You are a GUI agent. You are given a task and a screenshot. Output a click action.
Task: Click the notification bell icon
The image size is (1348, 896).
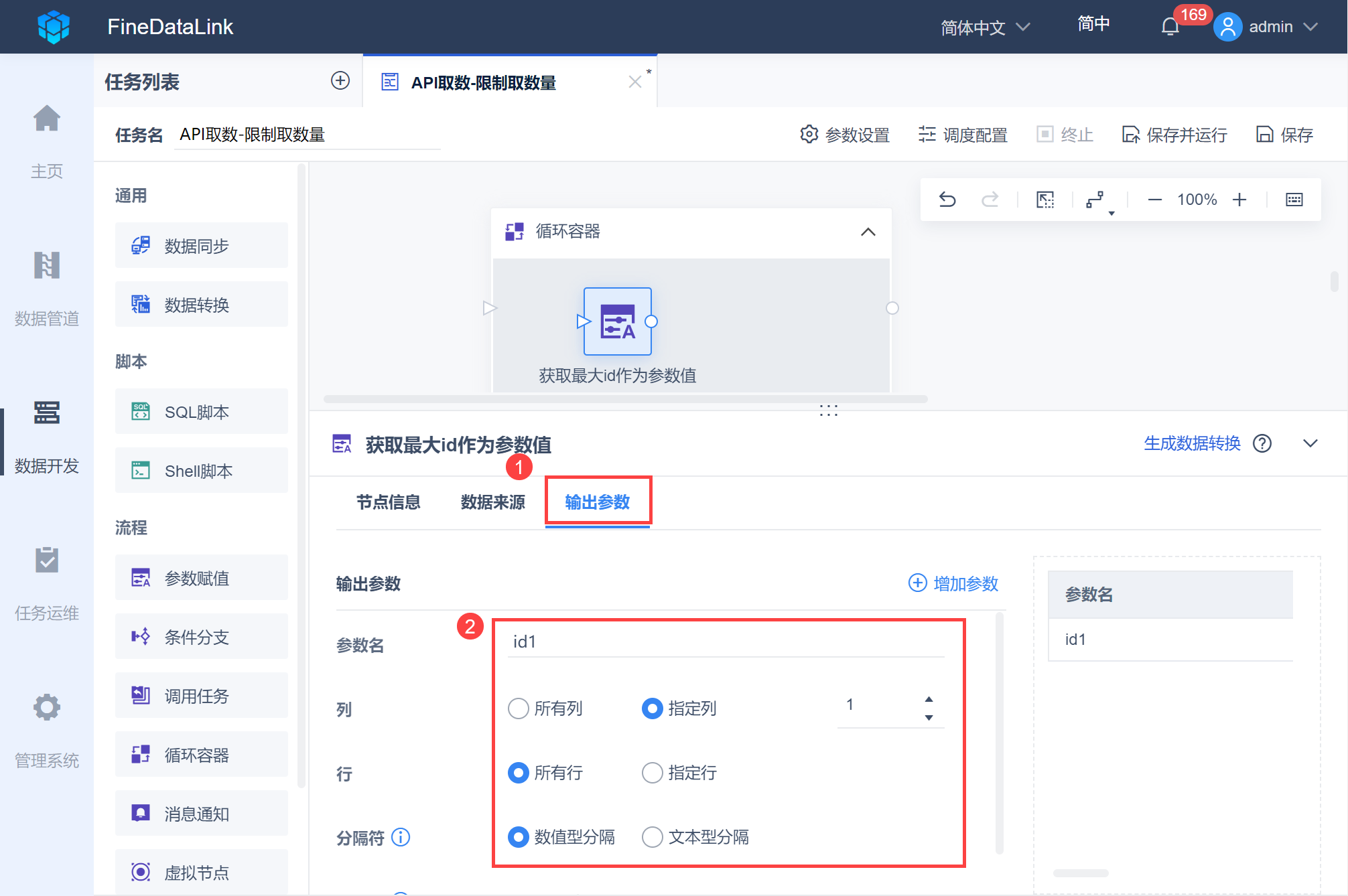1170,27
